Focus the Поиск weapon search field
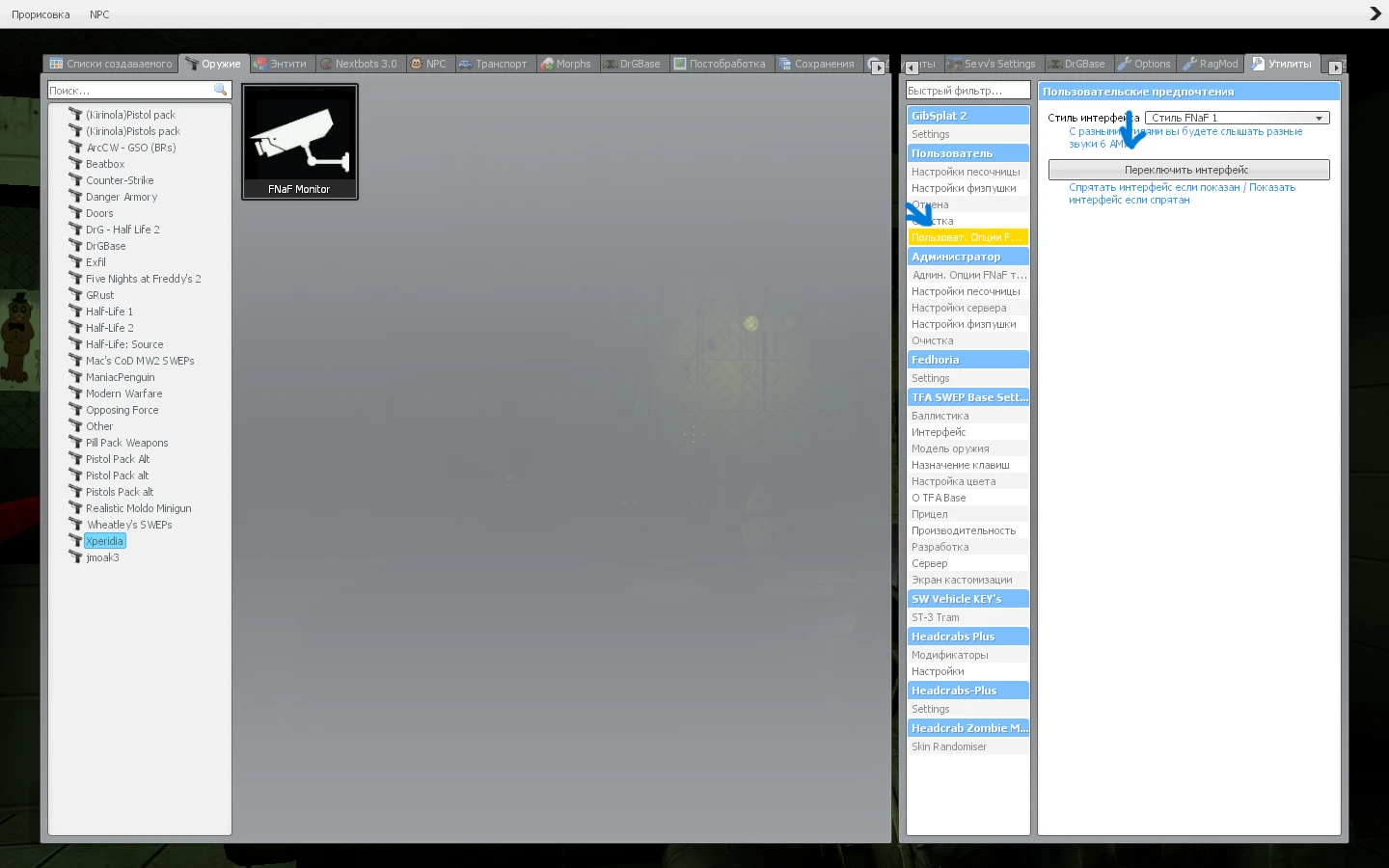This screenshot has height=868, width=1389. (x=139, y=90)
